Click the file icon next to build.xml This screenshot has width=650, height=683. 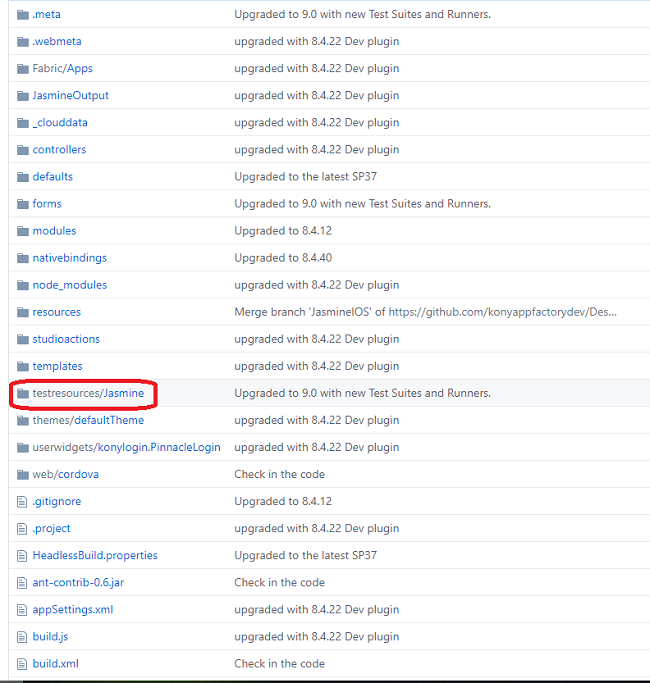pyautogui.click(x=23, y=663)
